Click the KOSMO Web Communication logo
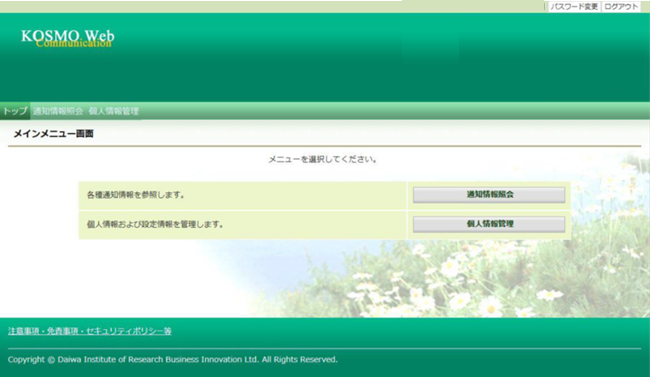The width and height of the screenshot is (650, 377). coord(68,38)
